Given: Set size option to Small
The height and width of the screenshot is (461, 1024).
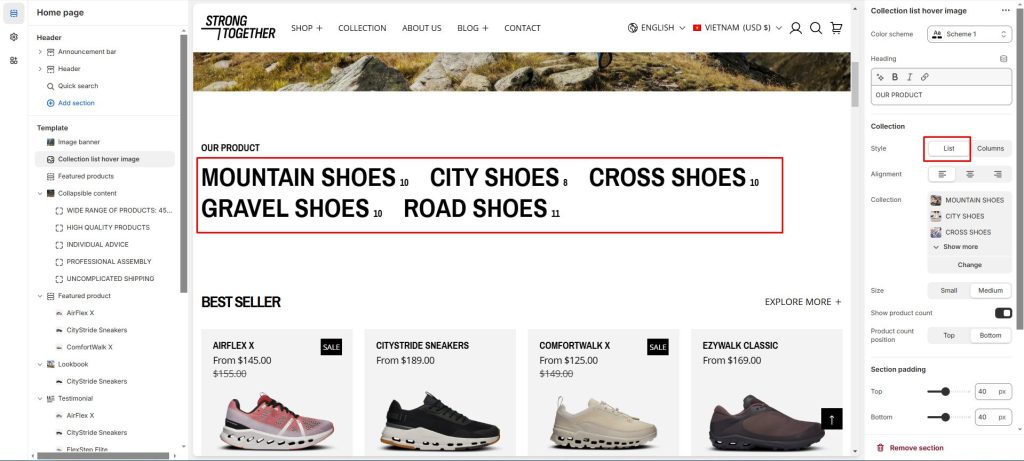Looking at the screenshot, I should 949,291.
